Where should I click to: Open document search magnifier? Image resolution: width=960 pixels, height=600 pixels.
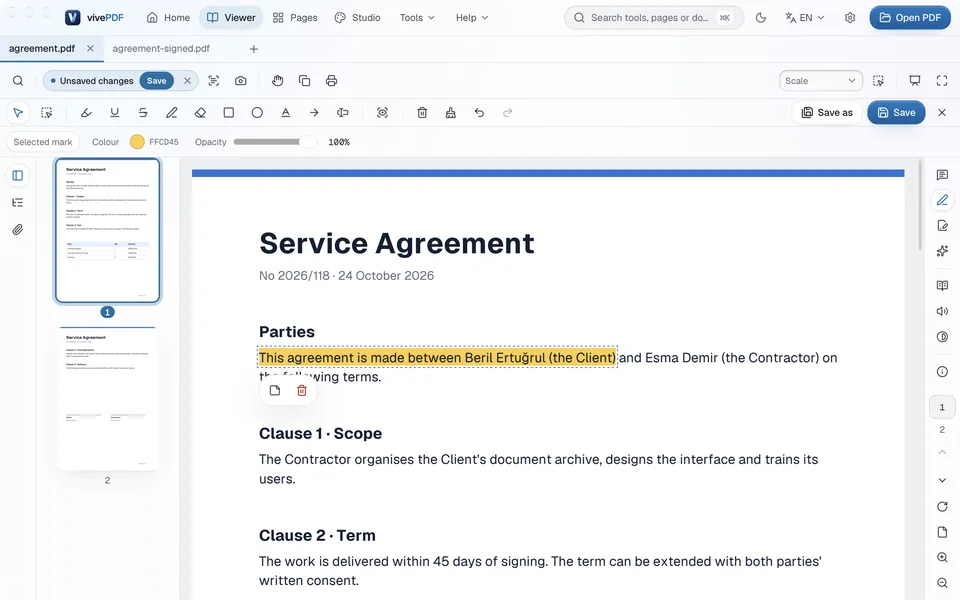point(18,81)
